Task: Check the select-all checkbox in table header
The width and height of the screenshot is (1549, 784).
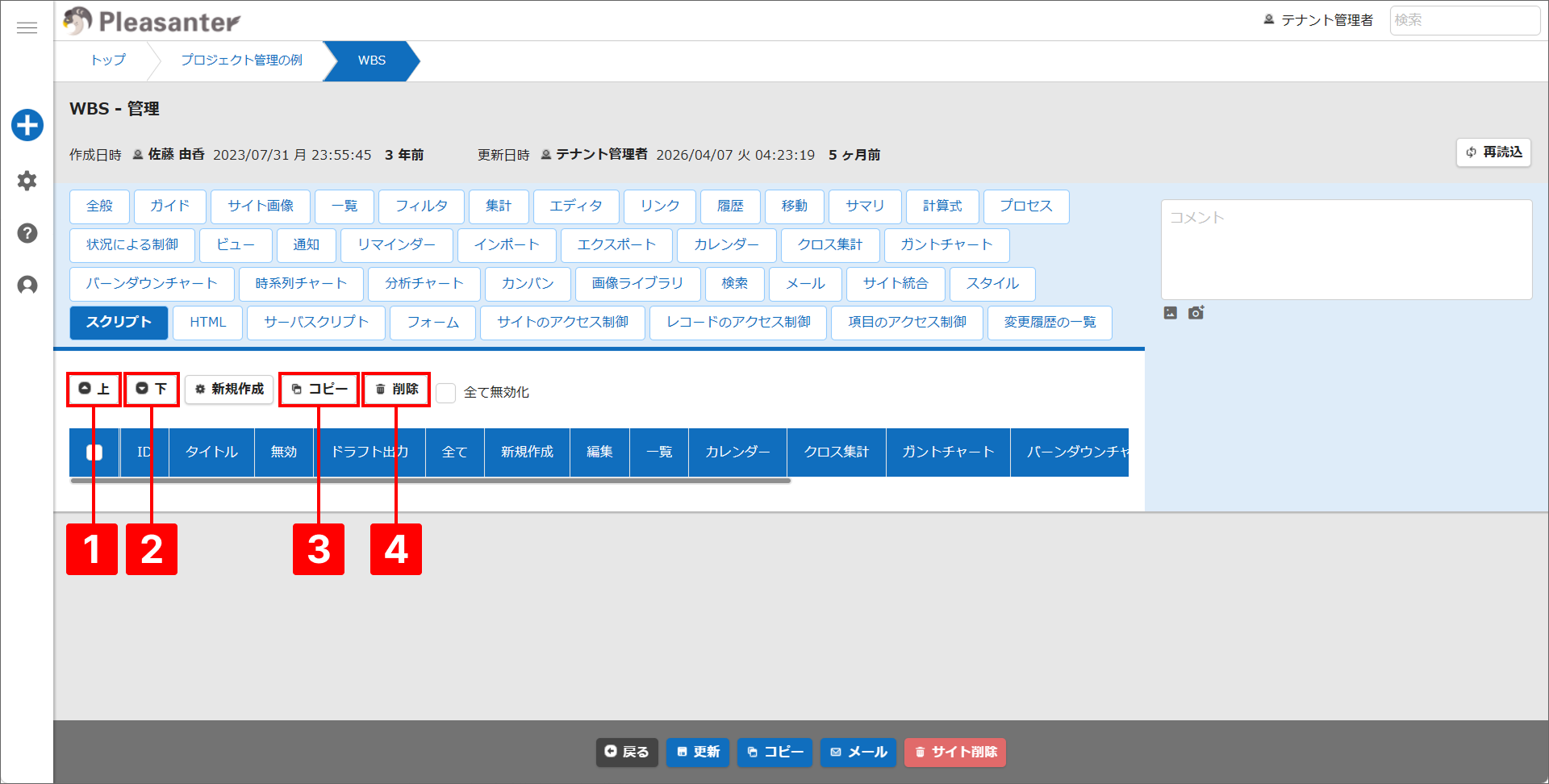Action: point(94,452)
